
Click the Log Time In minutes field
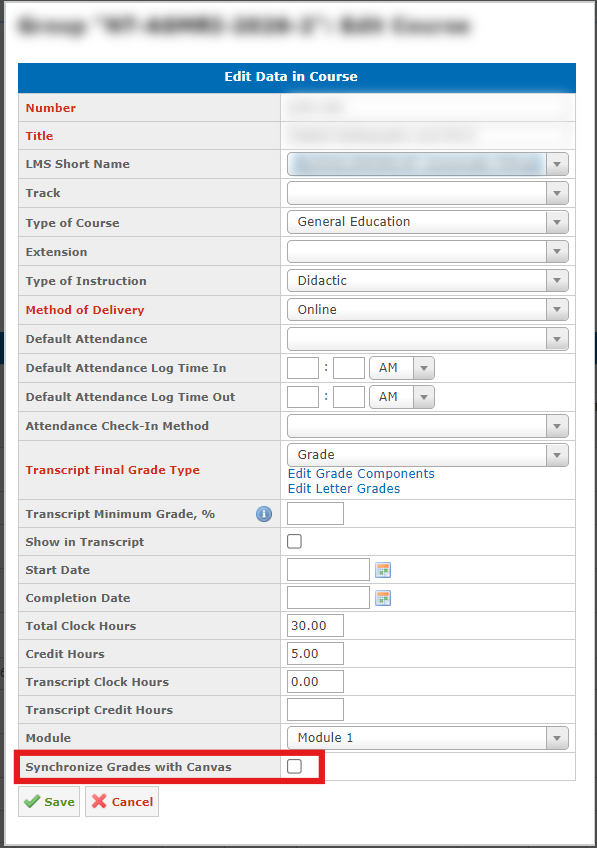(x=349, y=368)
